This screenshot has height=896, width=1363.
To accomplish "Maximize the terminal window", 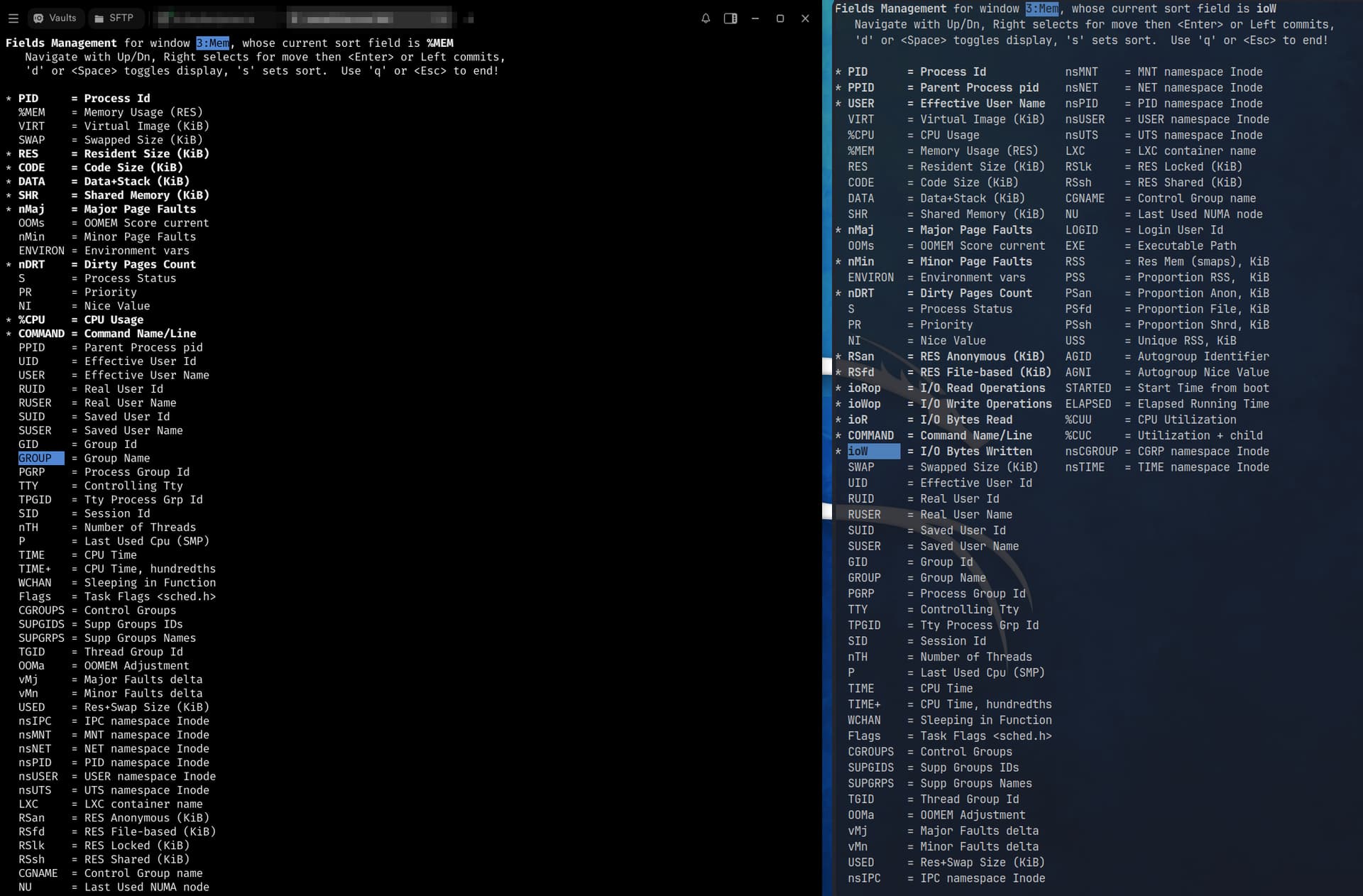I will pos(780,18).
